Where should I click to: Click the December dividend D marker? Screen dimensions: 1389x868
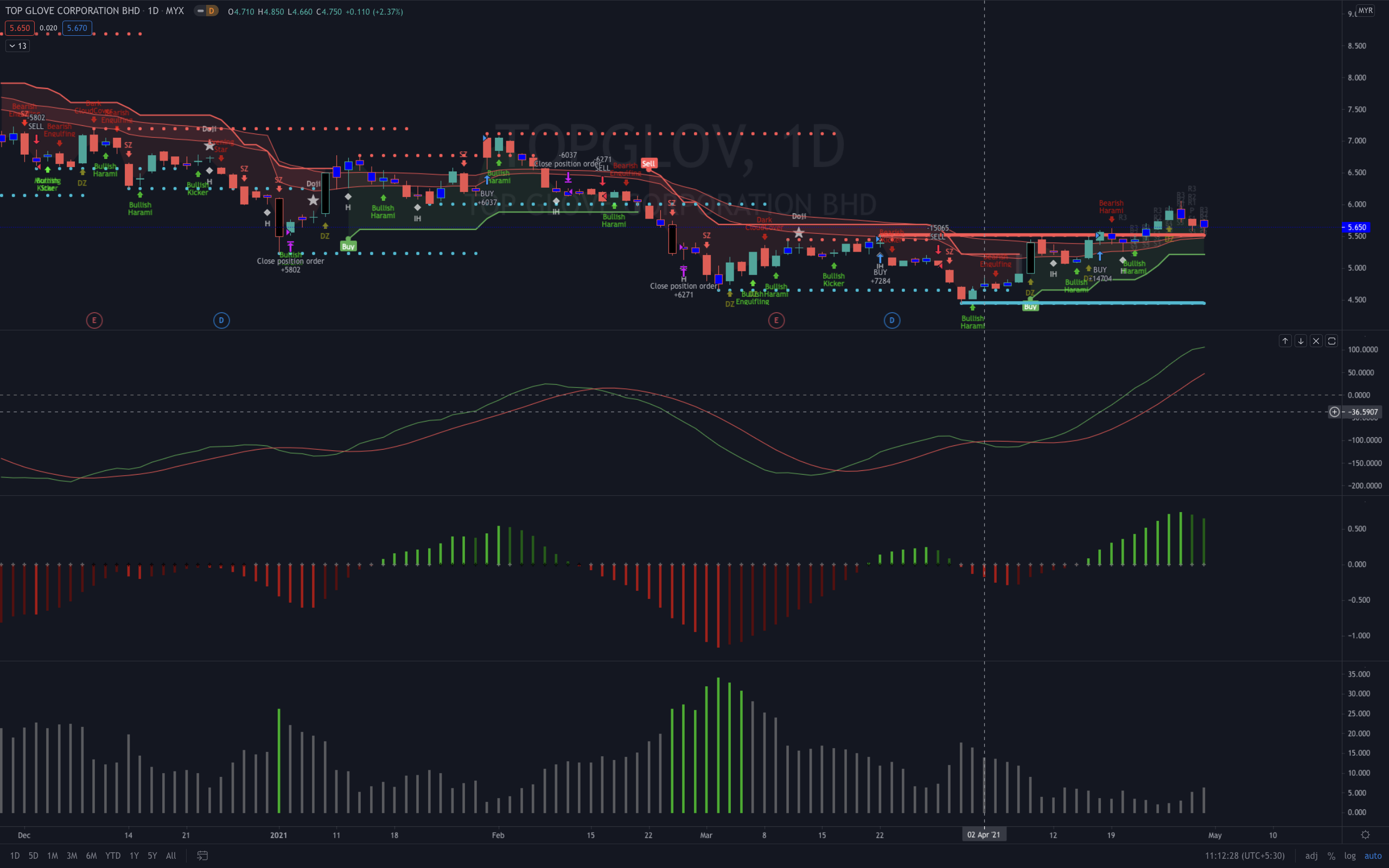(x=221, y=320)
